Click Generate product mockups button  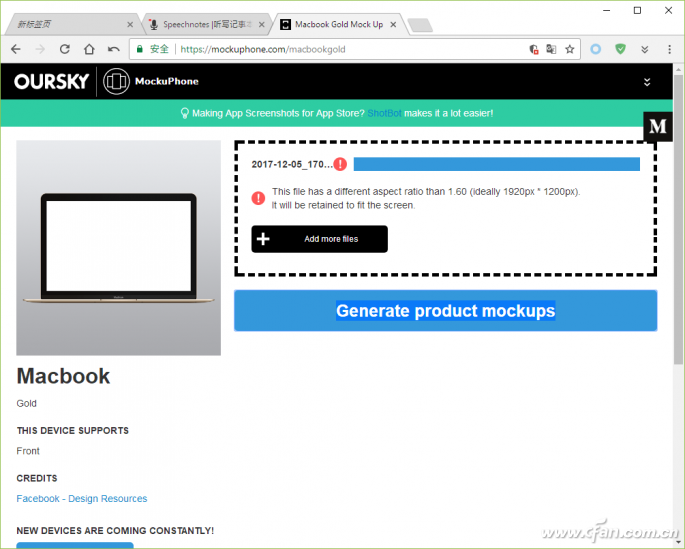[446, 311]
